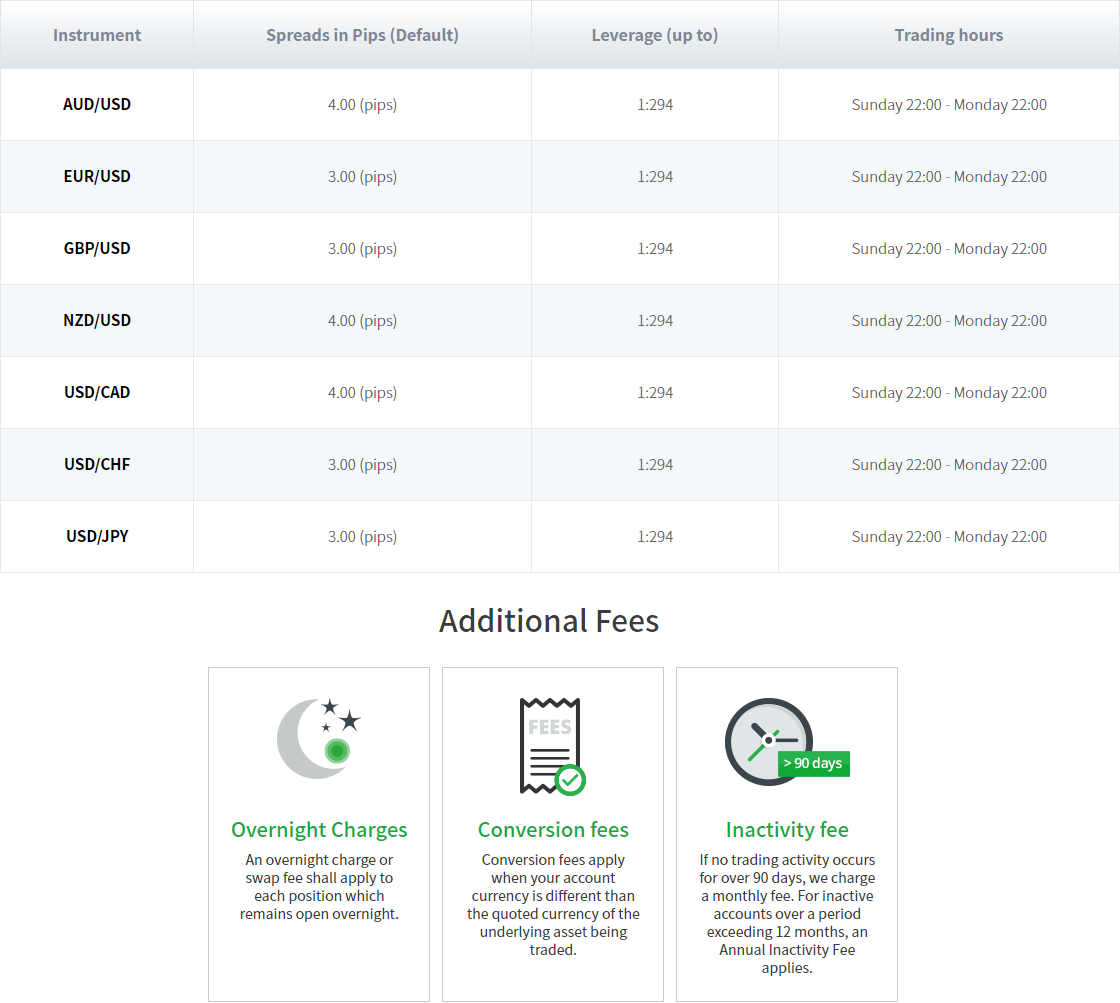Click the Spreads in Pips (Default) header
Viewport: 1120px width, 1003px height.
tap(362, 35)
